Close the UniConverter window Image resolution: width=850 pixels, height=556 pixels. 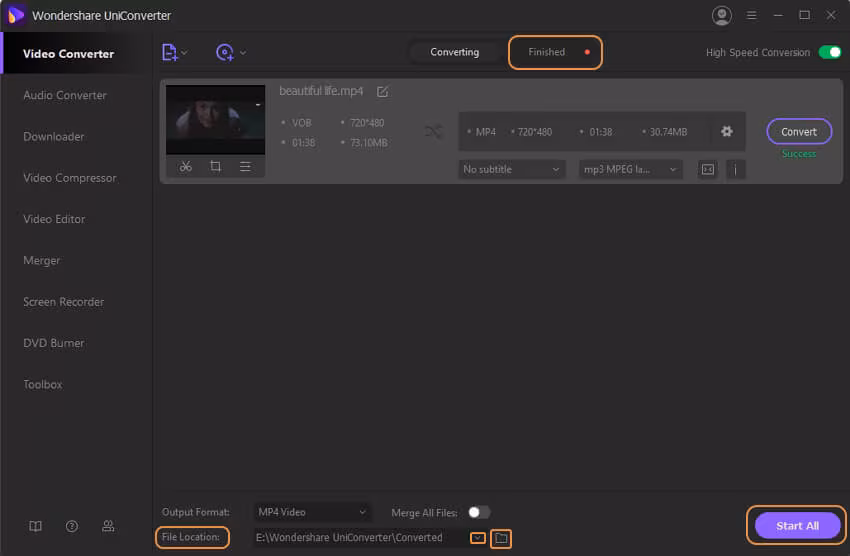click(830, 15)
